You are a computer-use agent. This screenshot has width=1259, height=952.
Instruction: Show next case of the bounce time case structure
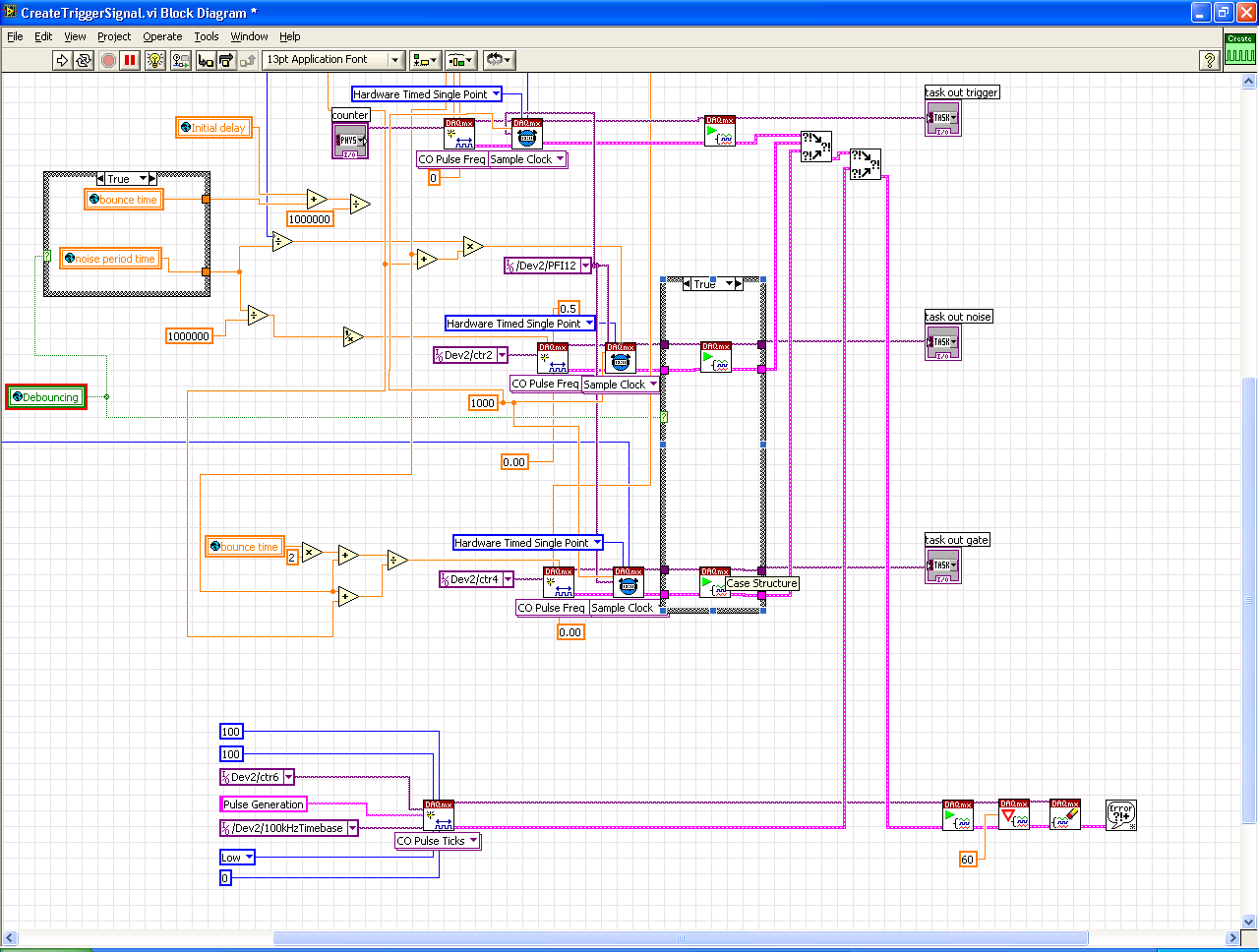151,179
